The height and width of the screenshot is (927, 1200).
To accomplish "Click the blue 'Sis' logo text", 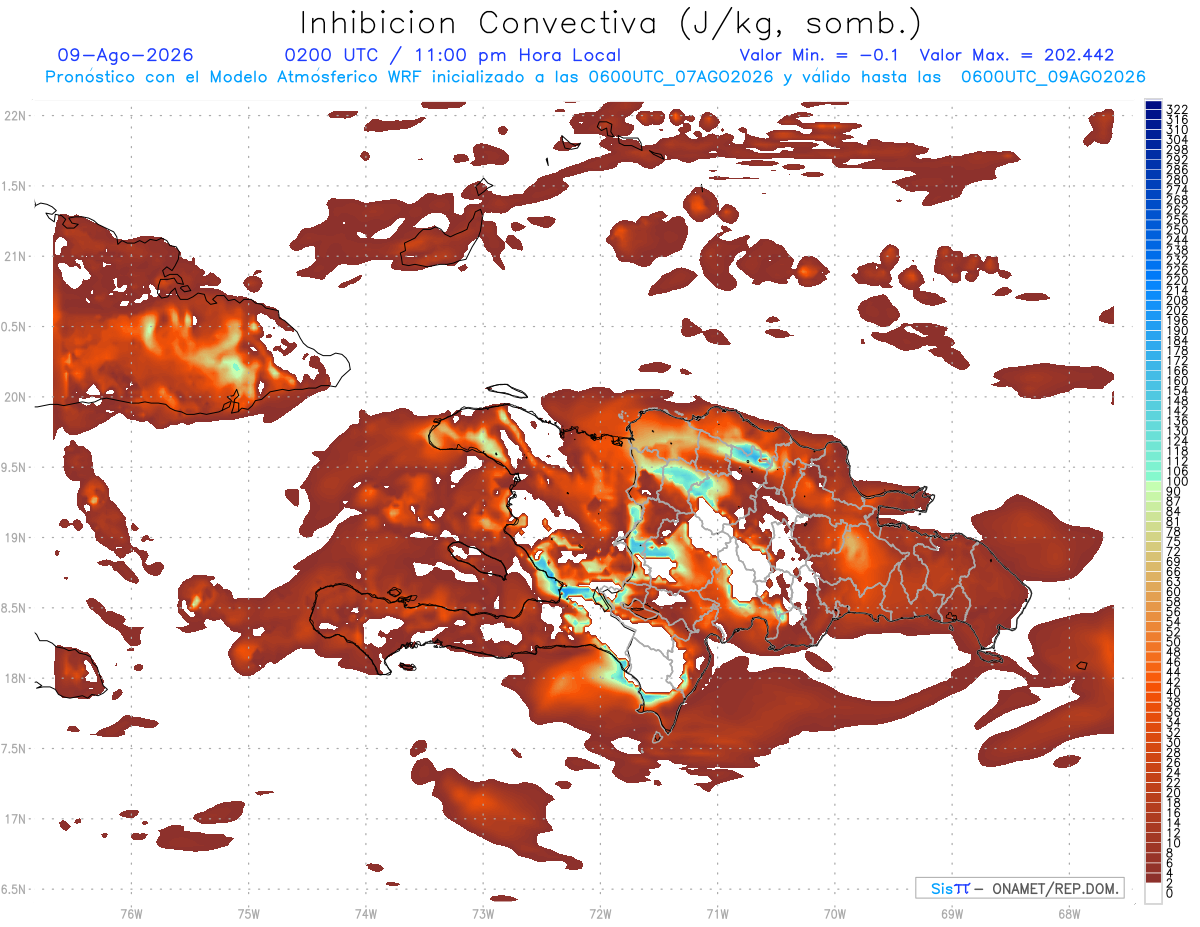I will 941,888.
